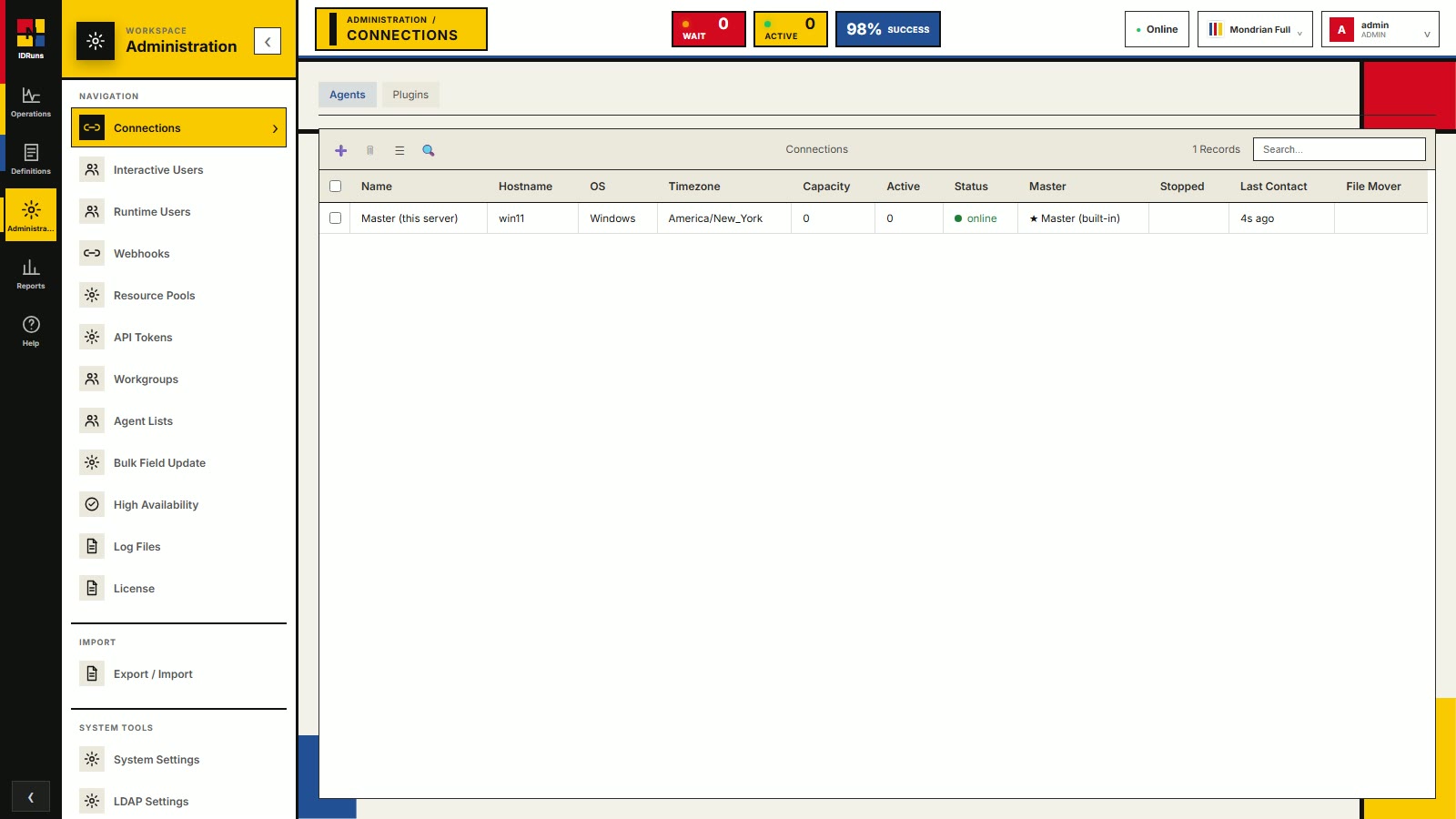
Task: Open the Reports section in sidebar
Action: pyautogui.click(x=31, y=275)
